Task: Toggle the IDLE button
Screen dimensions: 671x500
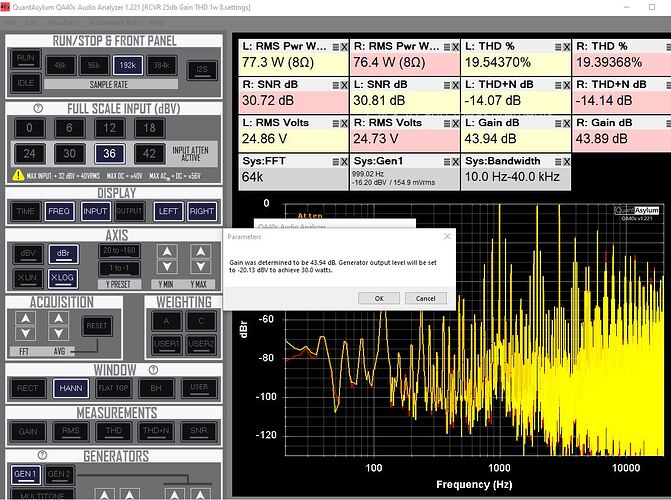Action: pyautogui.click(x=26, y=83)
